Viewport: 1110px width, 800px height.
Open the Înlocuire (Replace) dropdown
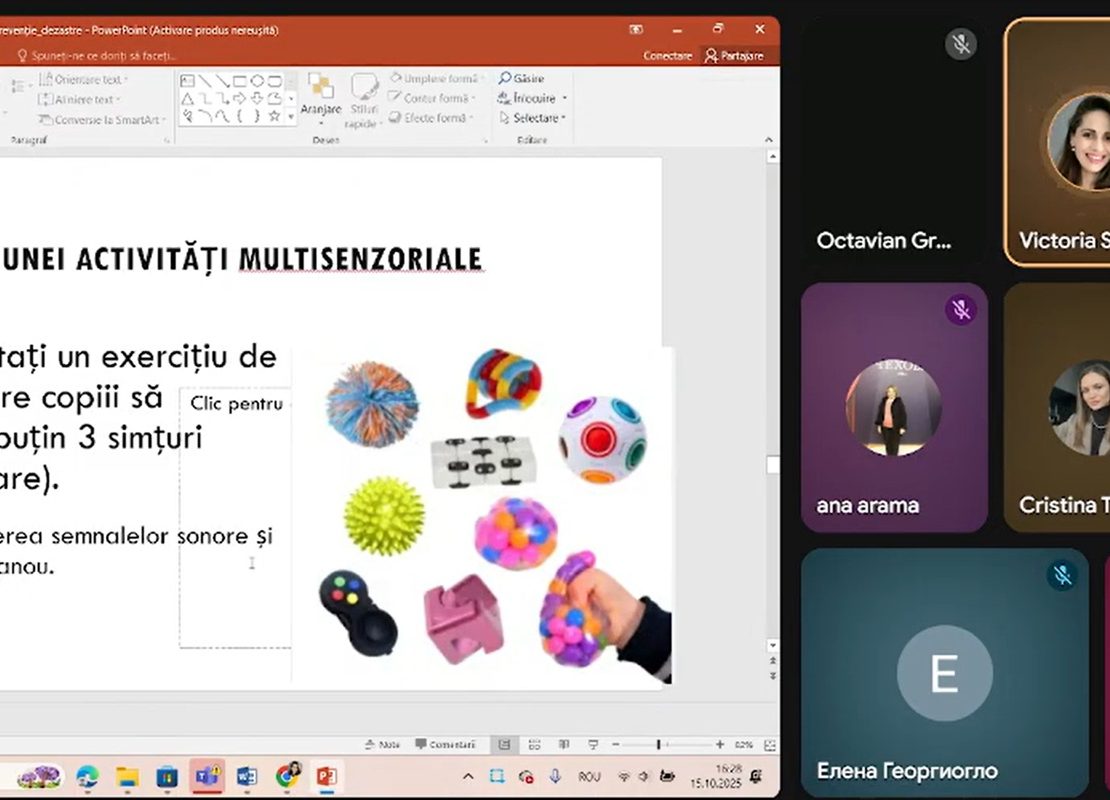point(533,98)
